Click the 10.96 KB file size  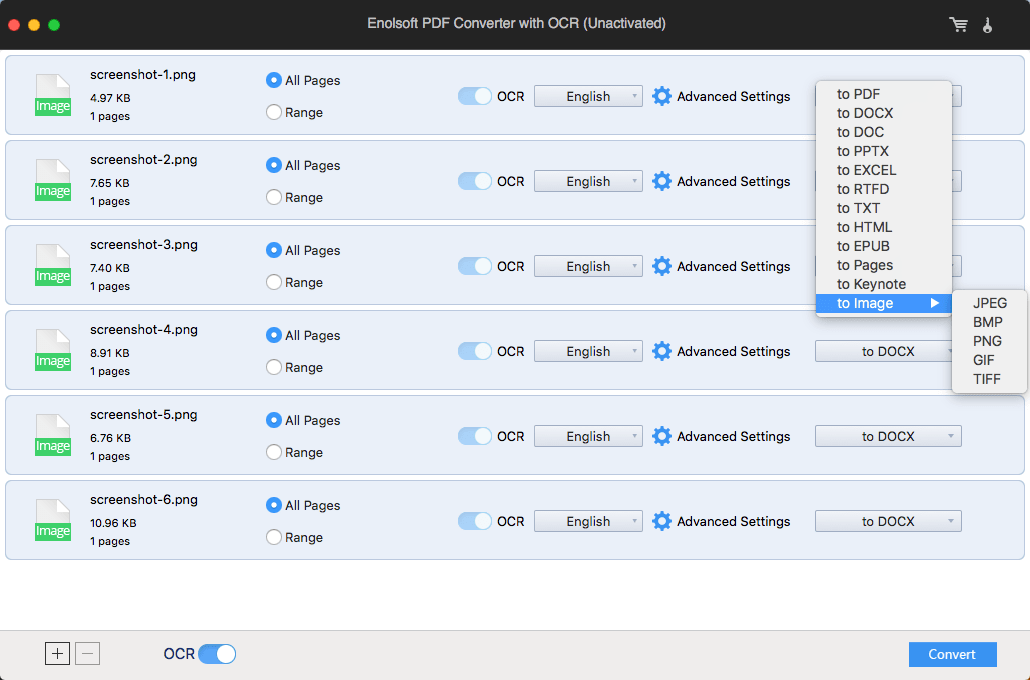pos(113,524)
